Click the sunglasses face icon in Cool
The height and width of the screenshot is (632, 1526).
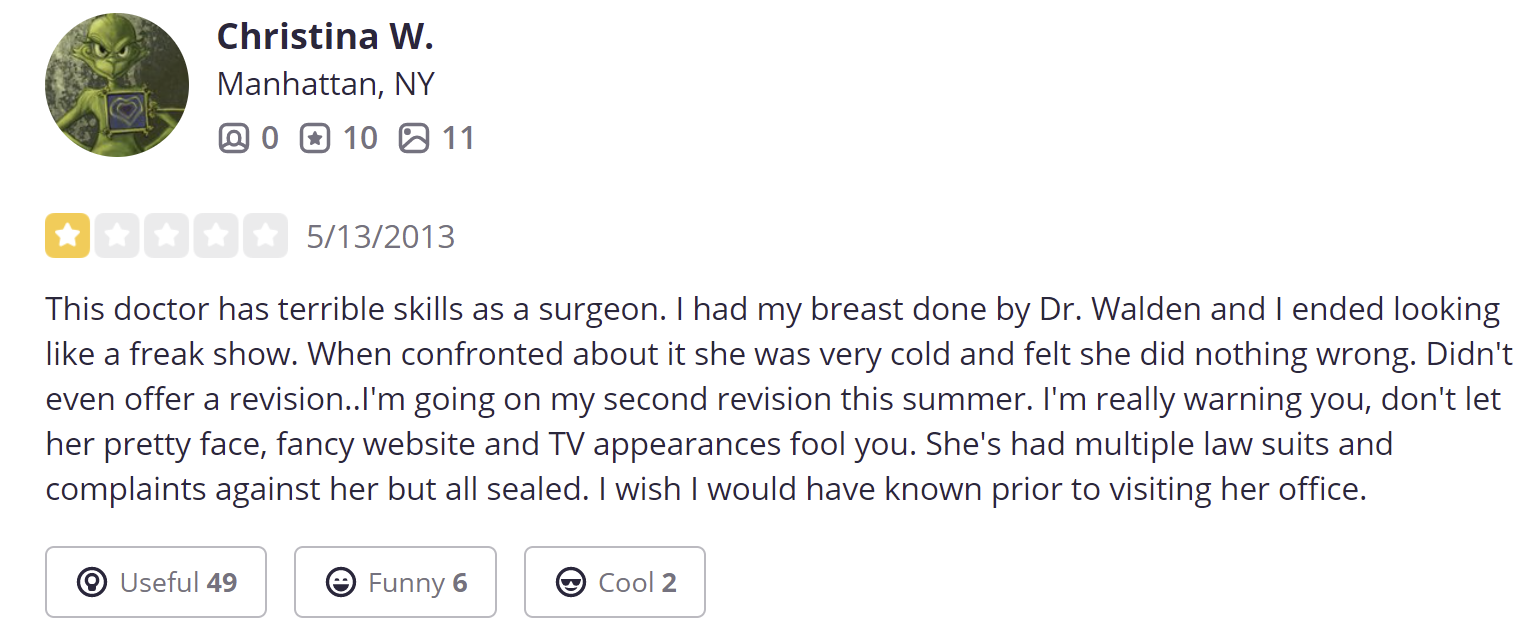pos(571,582)
